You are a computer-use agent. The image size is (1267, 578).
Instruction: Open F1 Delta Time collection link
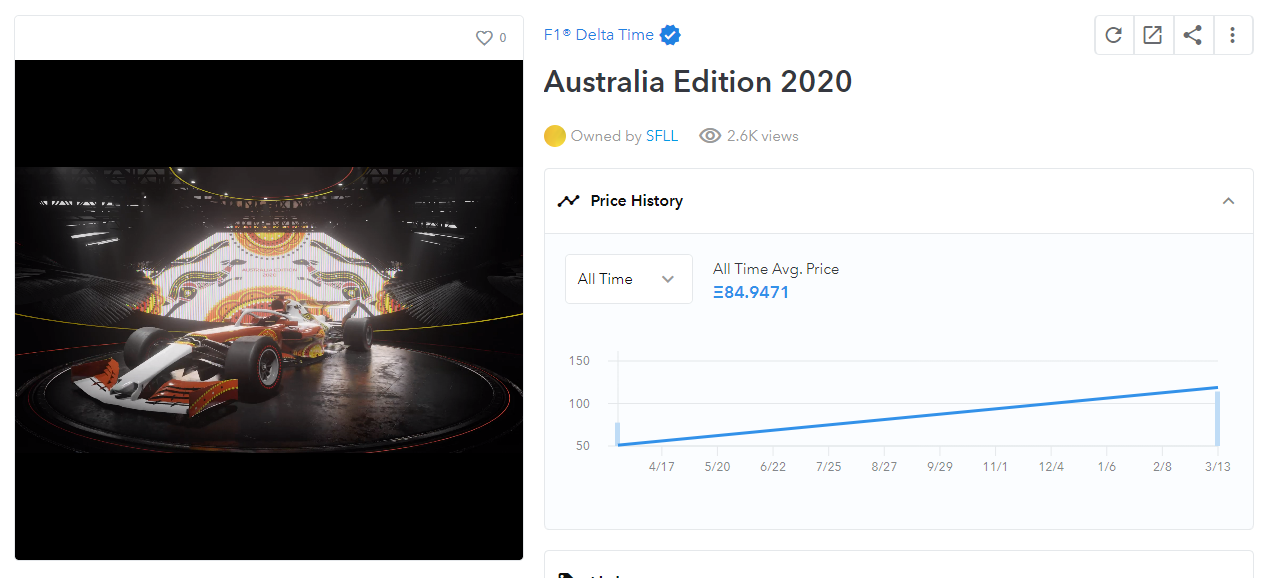[x=598, y=35]
